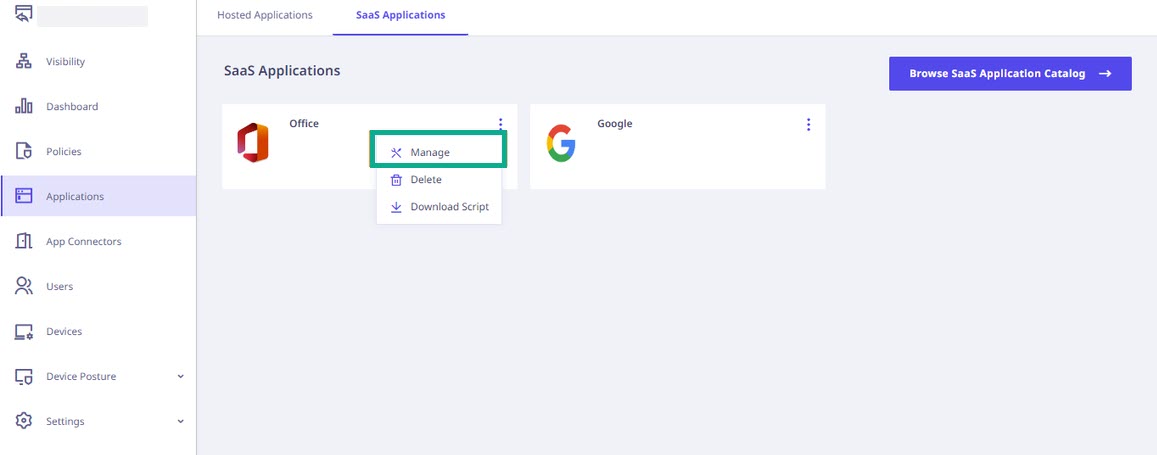The height and width of the screenshot is (455, 1157).
Task: Open the Google card three-dot menu
Action: [809, 124]
